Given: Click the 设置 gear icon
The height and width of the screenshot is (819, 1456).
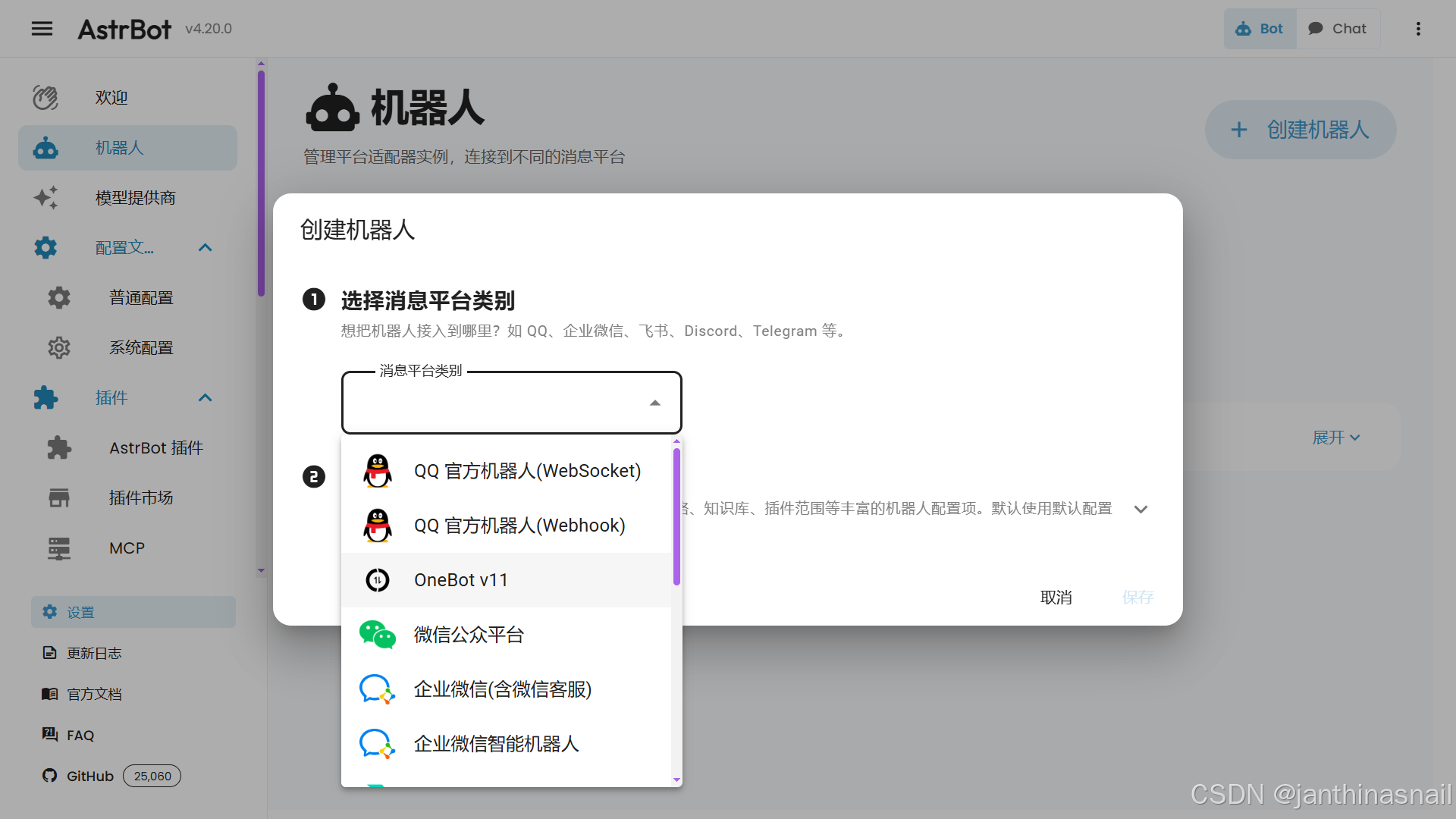Looking at the screenshot, I should 50,612.
